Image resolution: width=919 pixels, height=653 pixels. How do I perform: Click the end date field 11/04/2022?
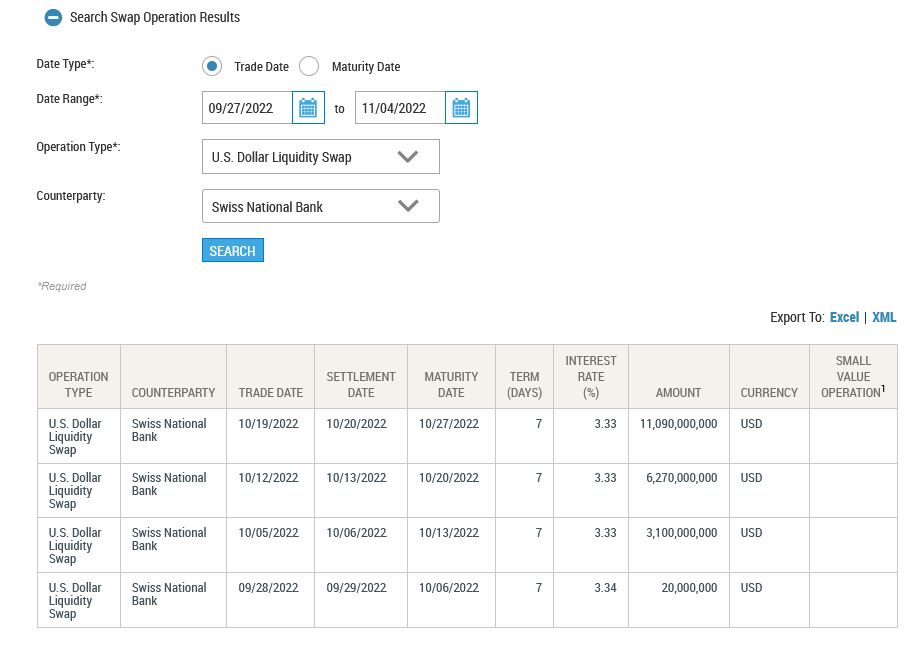coord(400,108)
